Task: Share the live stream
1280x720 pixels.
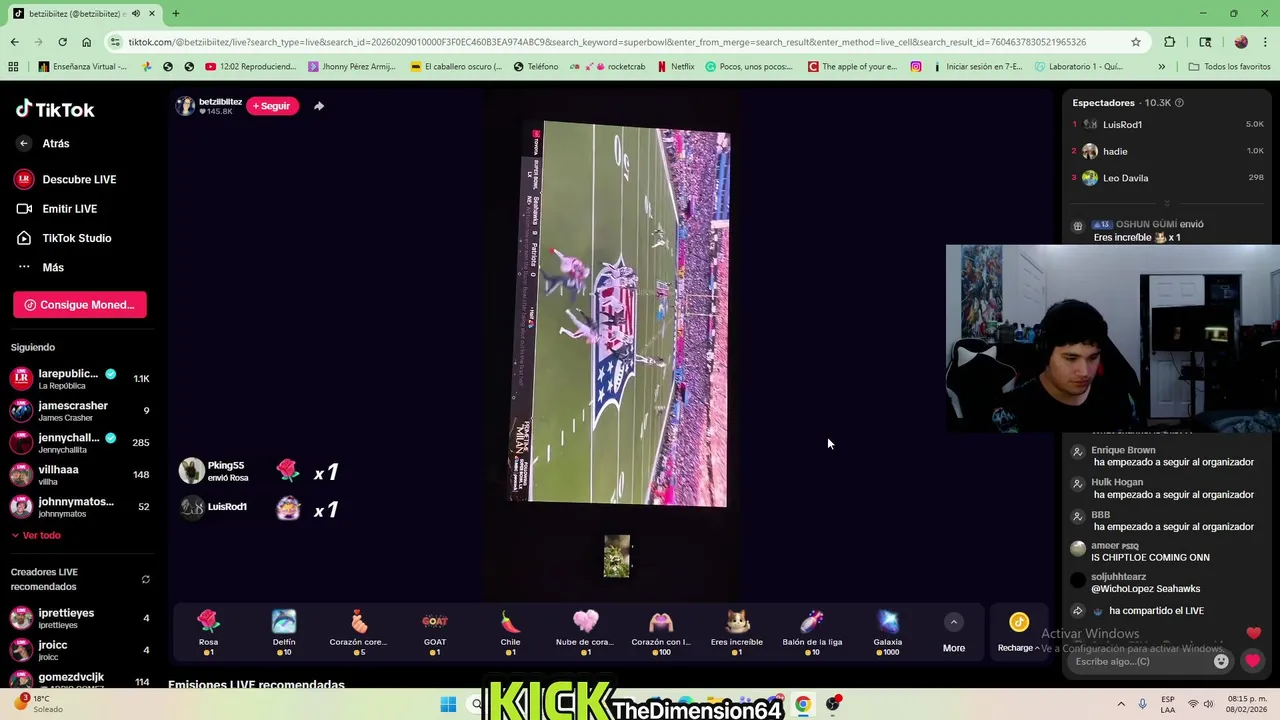Action: tap(319, 106)
